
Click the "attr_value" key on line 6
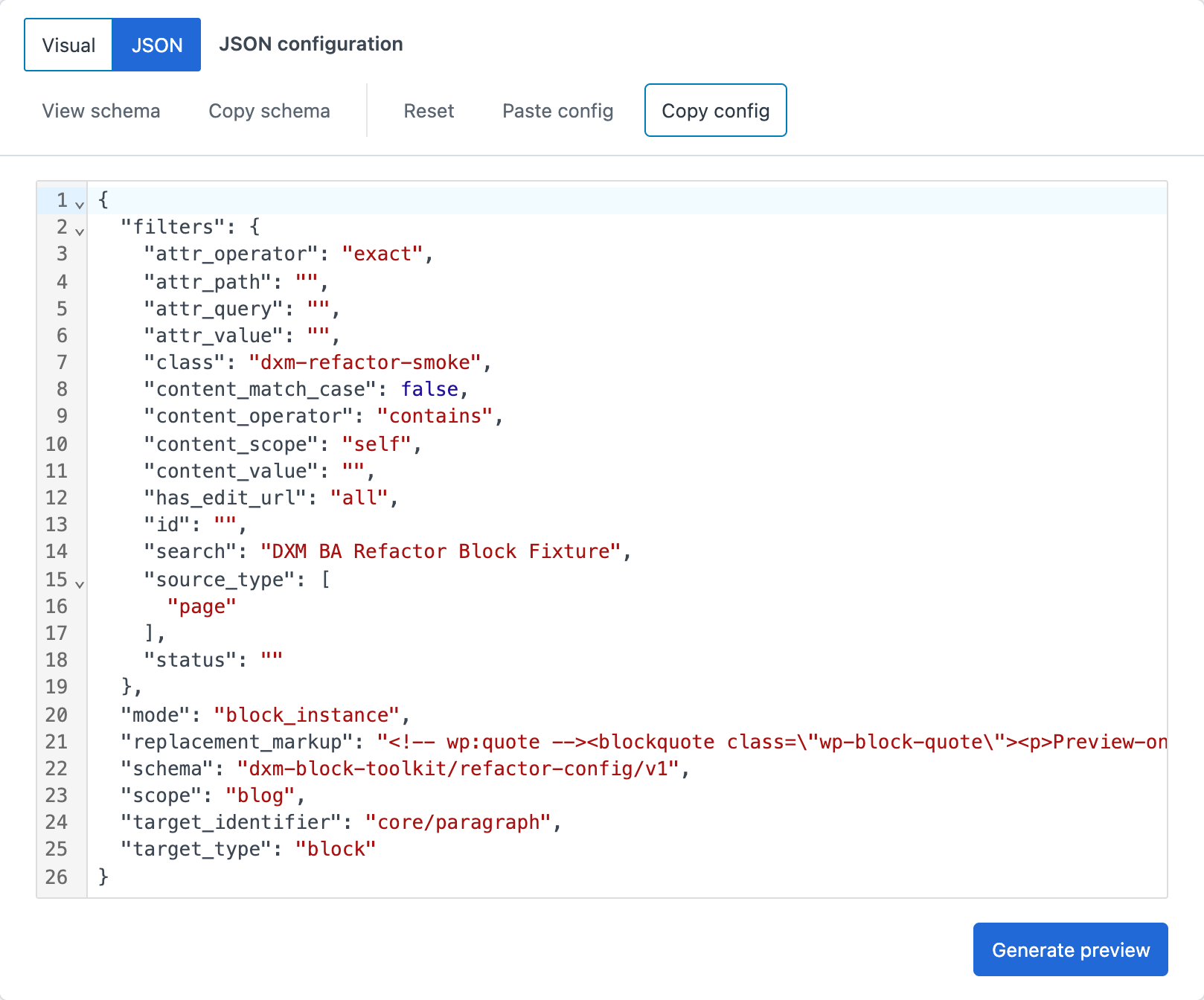(214, 336)
